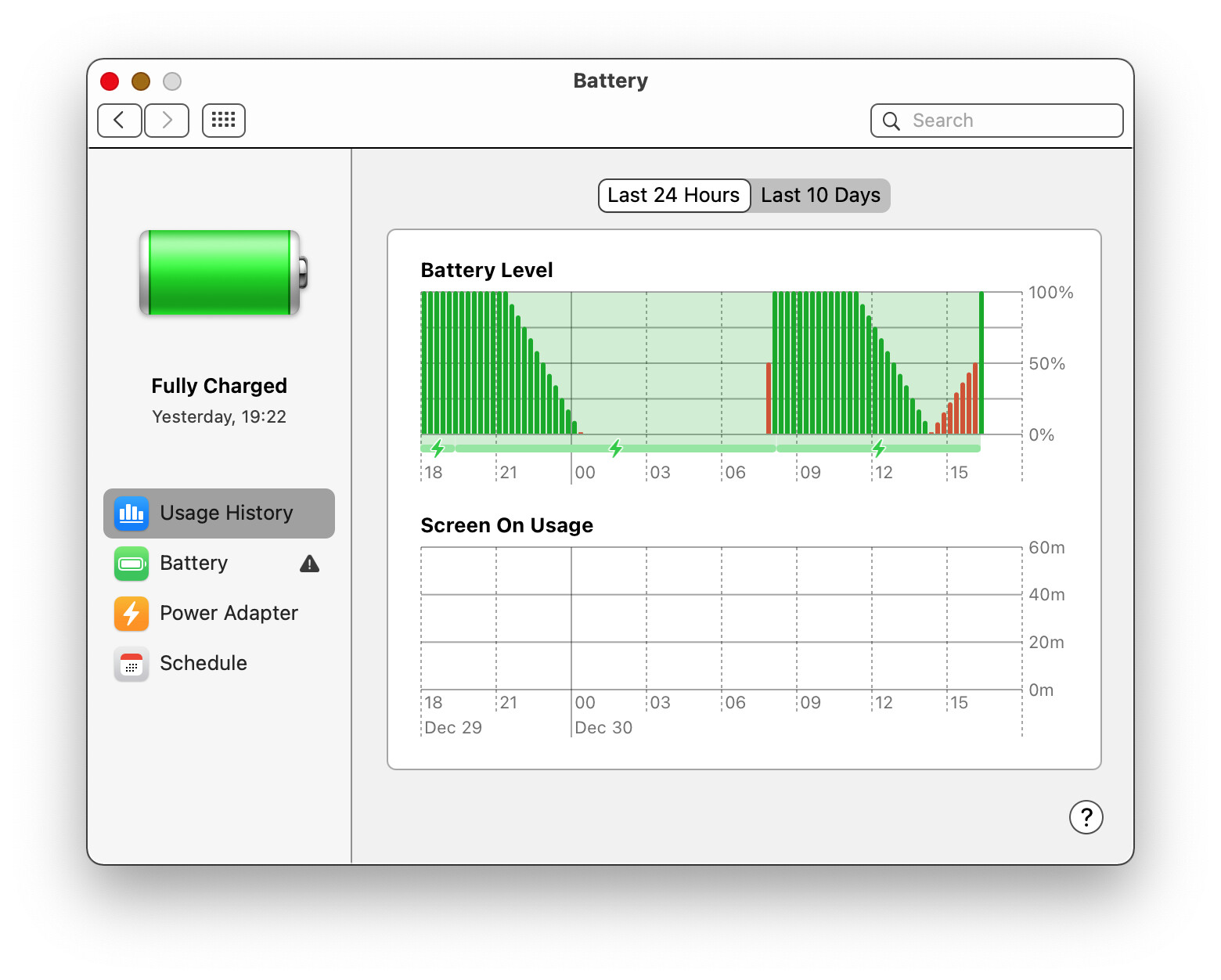
Task: Click the magnifying glass search icon
Action: click(x=891, y=121)
